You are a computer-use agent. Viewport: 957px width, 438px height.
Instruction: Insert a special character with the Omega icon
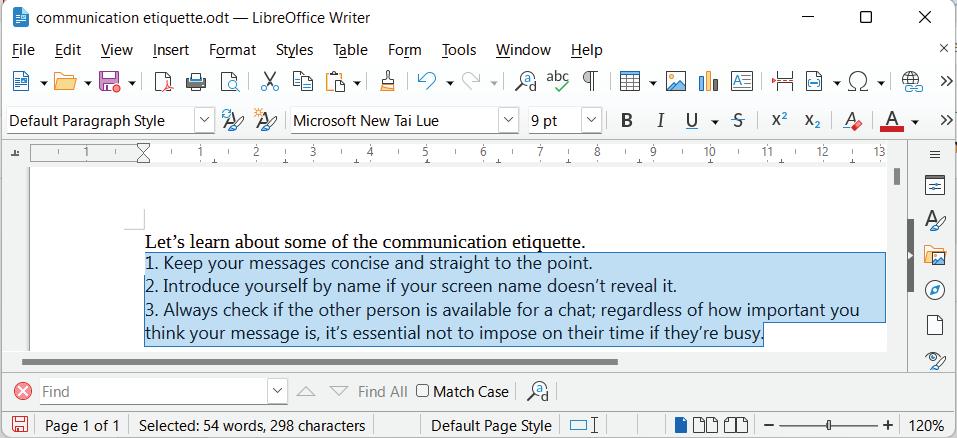pos(858,81)
